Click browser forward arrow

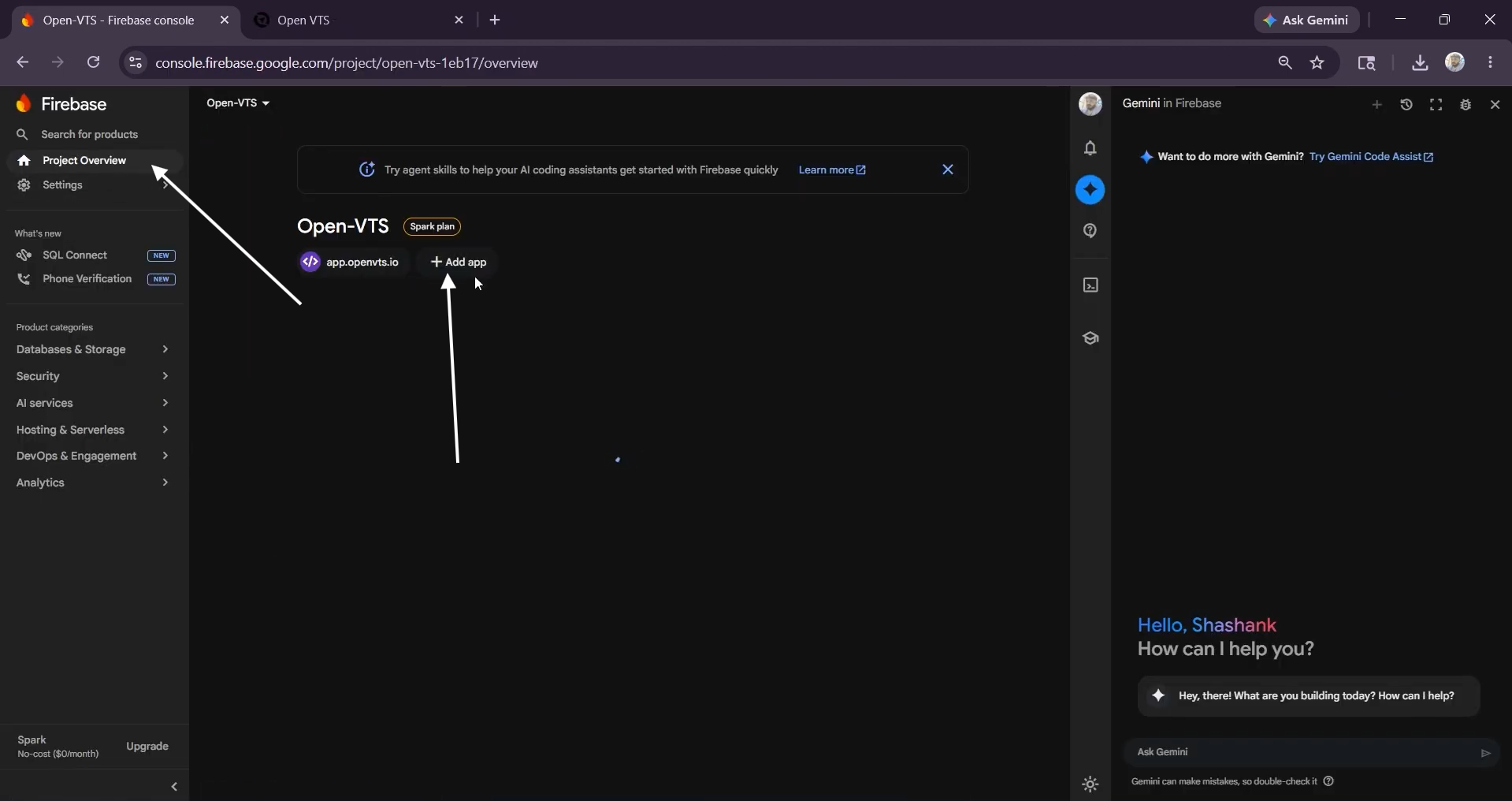pos(58,62)
